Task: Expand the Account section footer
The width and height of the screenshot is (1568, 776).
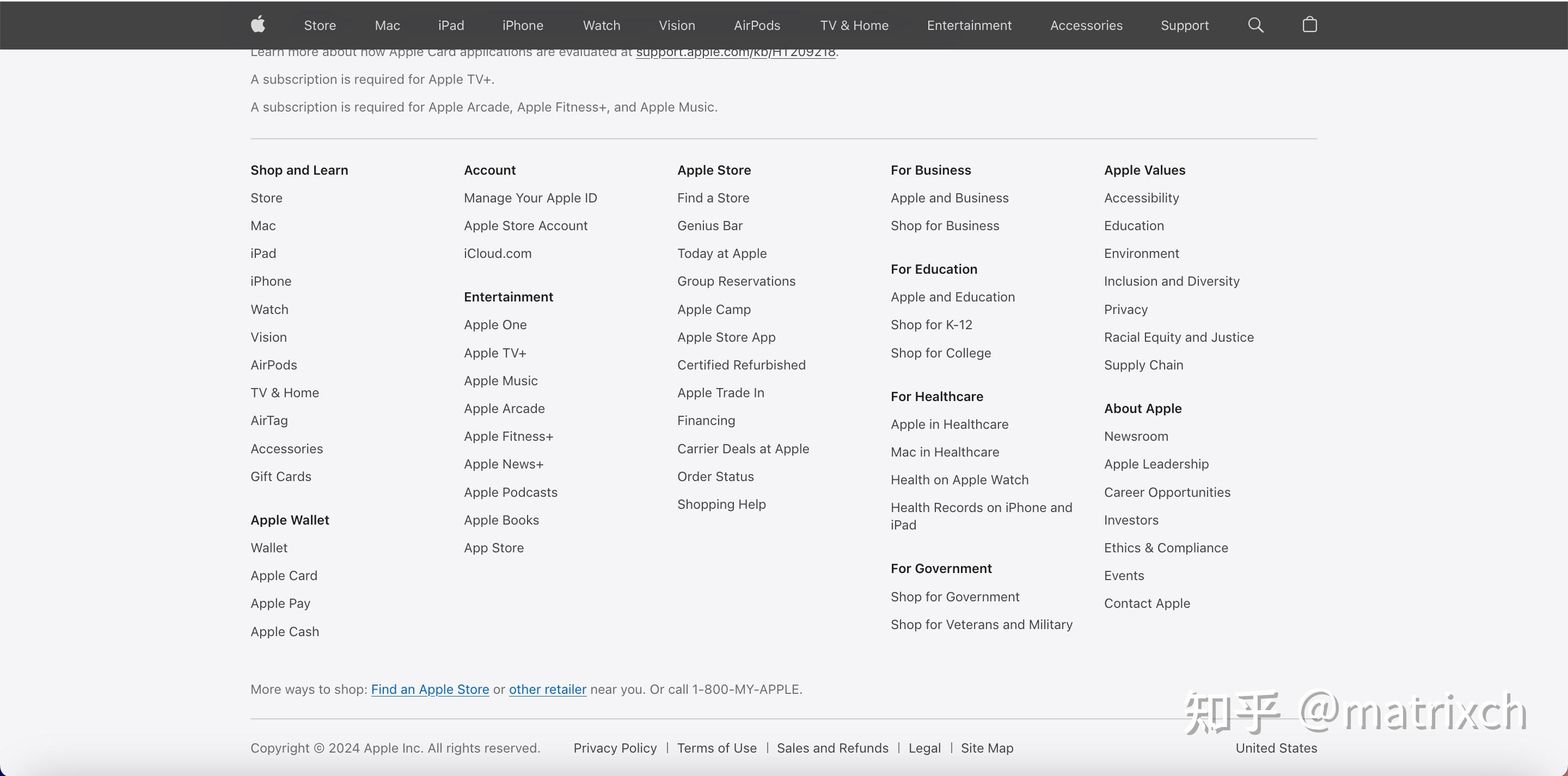Action: click(x=490, y=169)
